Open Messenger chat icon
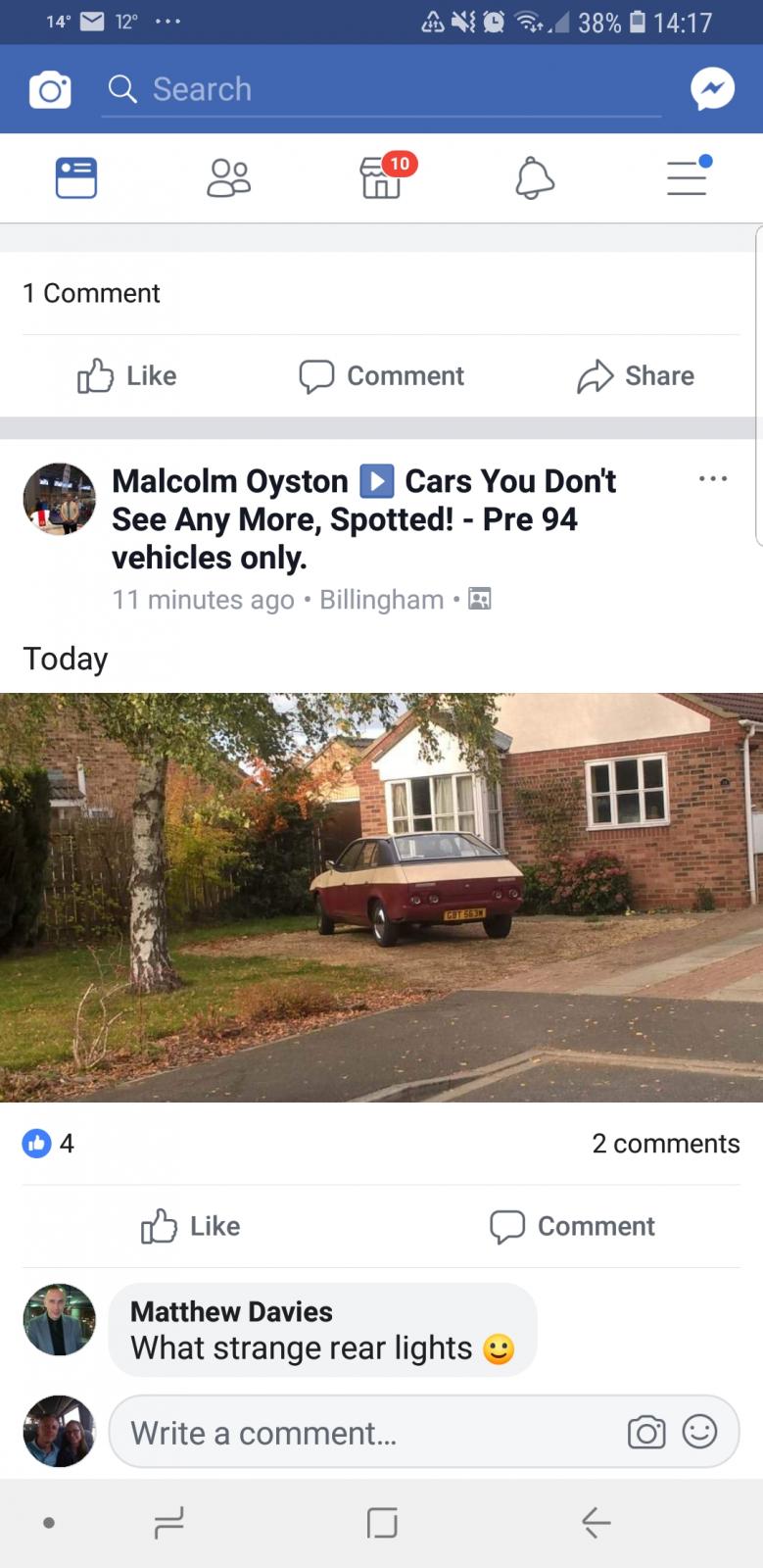The image size is (763, 1568). coord(712,89)
